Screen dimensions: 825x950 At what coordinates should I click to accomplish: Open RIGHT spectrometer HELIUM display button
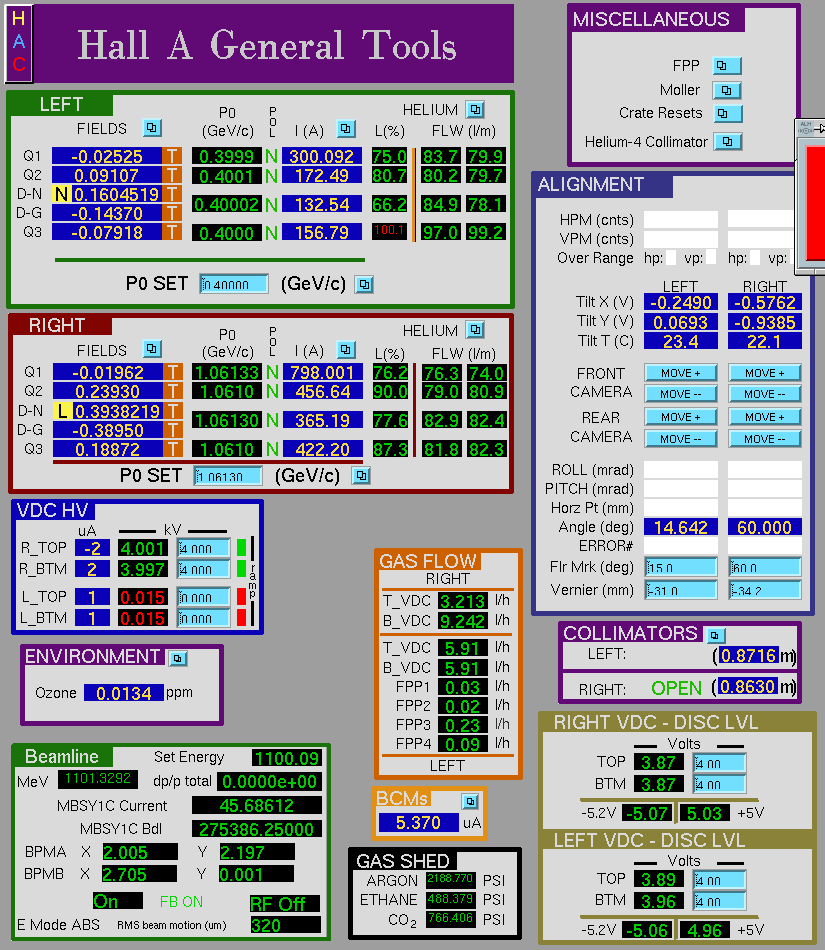[475, 330]
